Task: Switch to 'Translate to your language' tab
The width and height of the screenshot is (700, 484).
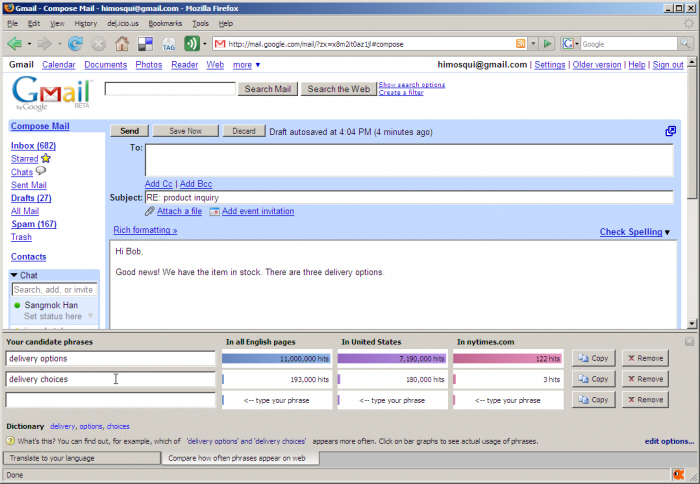Action: [x=82, y=458]
